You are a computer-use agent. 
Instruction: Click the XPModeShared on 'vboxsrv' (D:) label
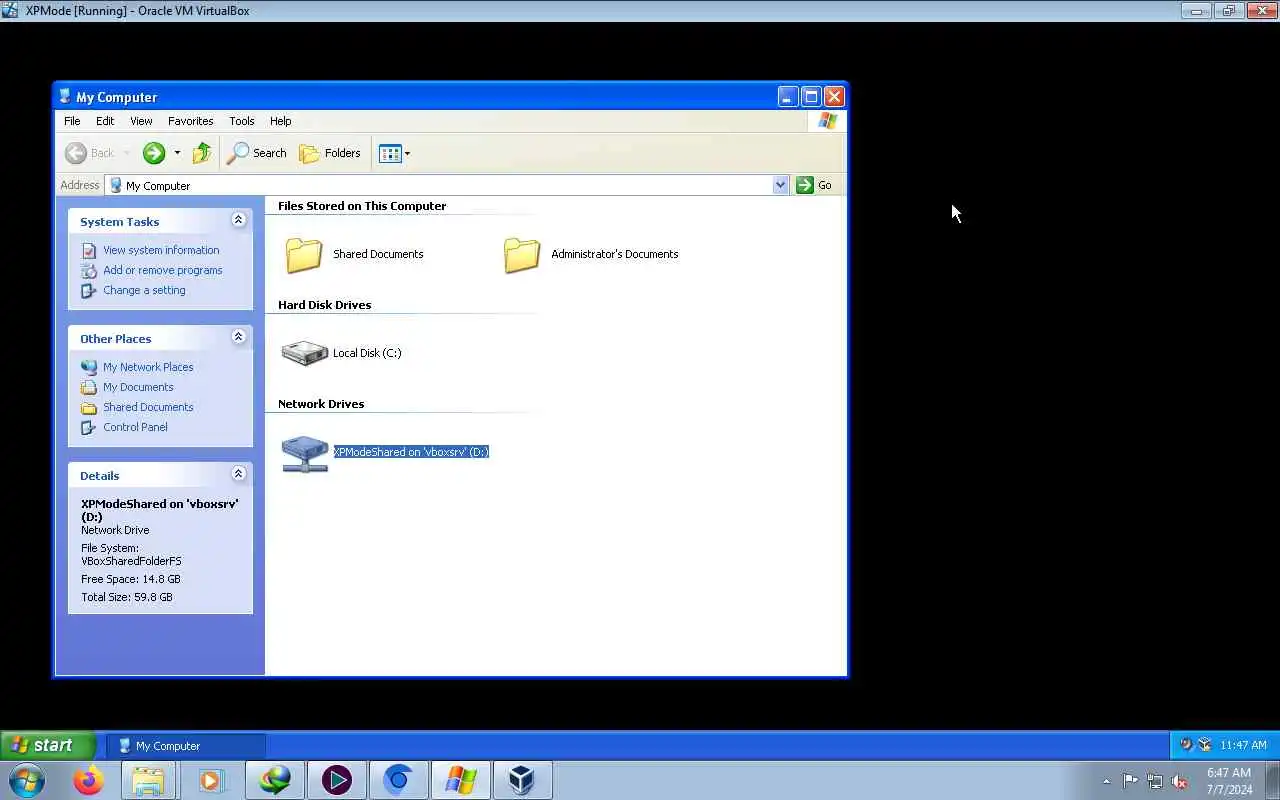(x=411, y=452)
